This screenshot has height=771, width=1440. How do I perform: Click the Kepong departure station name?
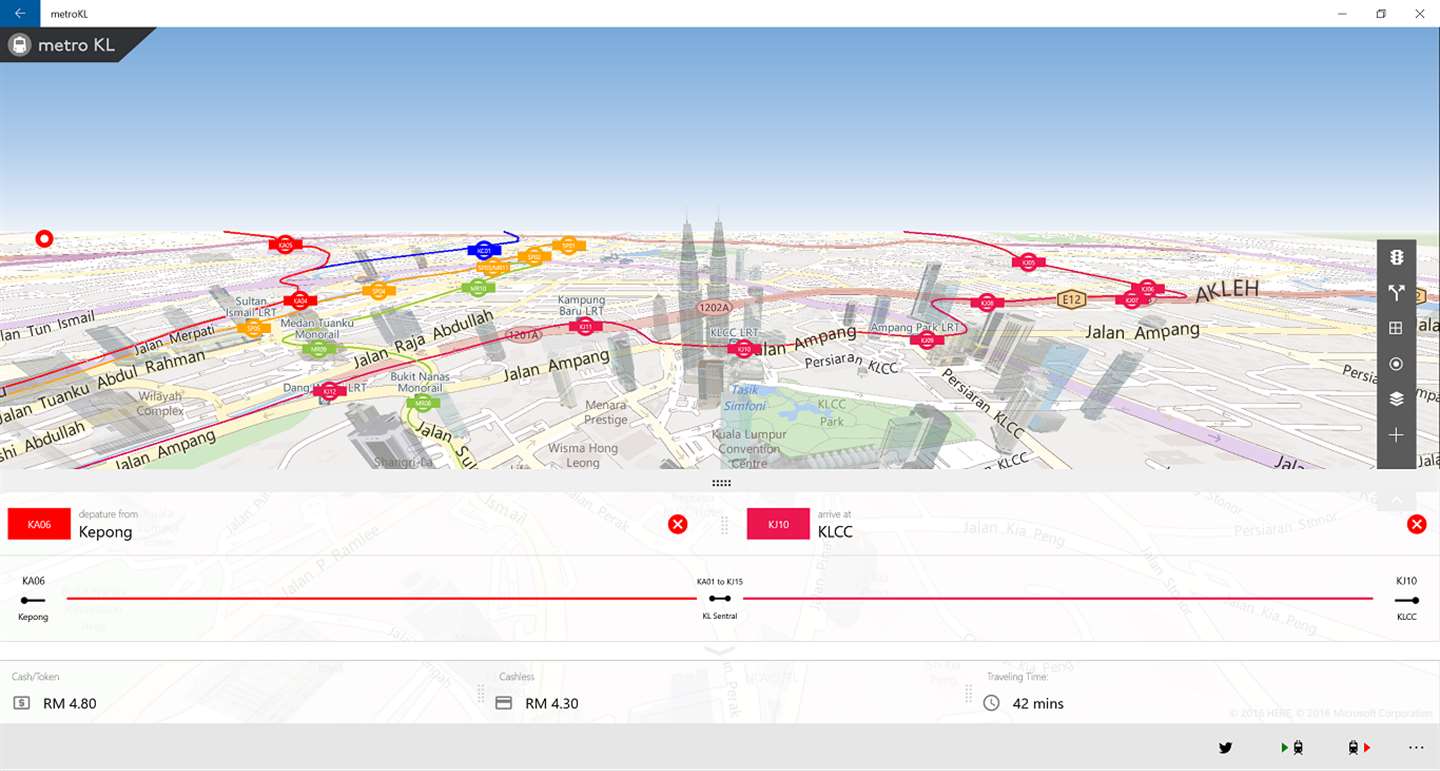click(x=105, y=532)
